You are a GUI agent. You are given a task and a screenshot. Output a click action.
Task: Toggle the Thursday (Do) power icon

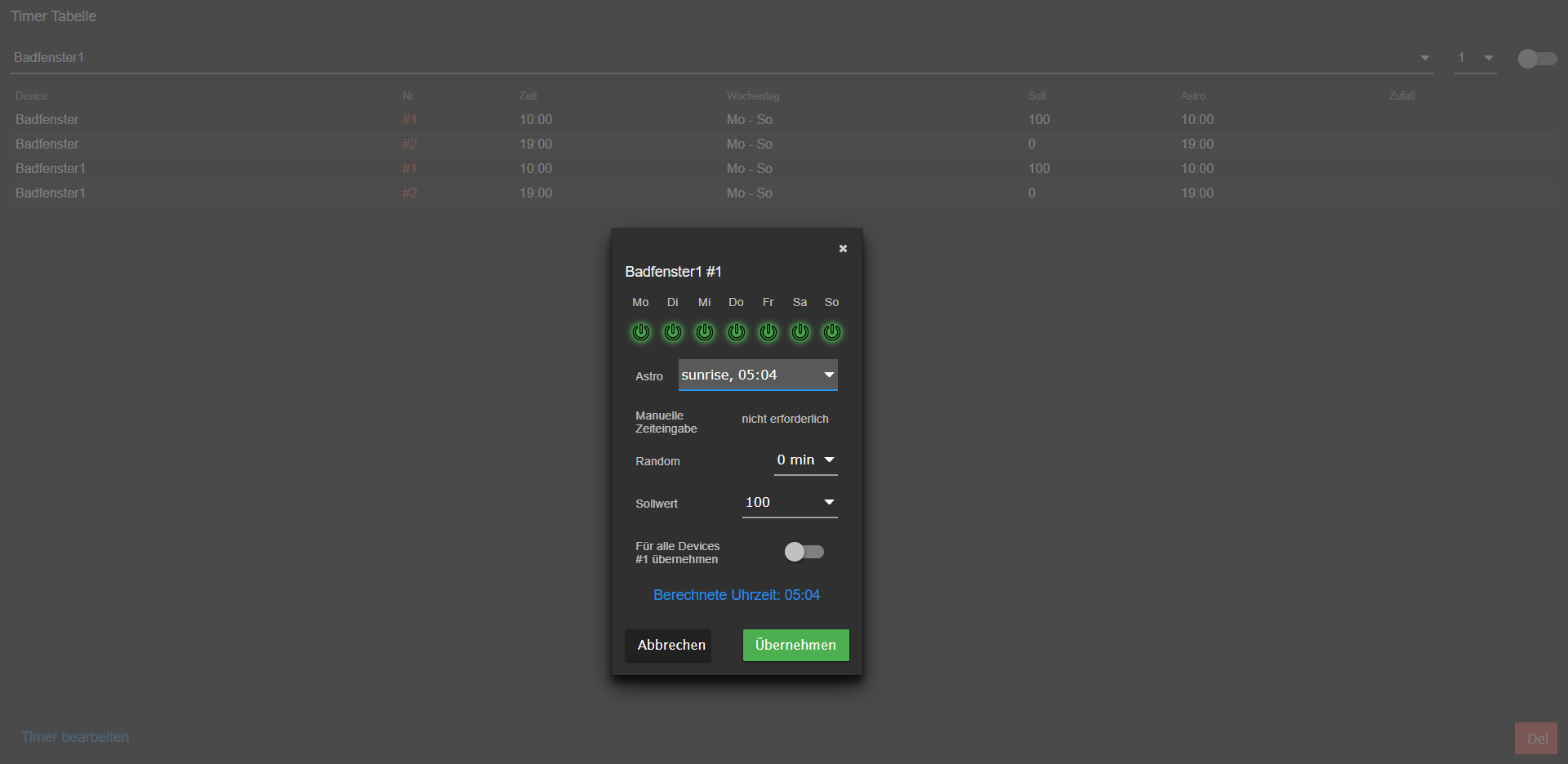tap(737, 332)
